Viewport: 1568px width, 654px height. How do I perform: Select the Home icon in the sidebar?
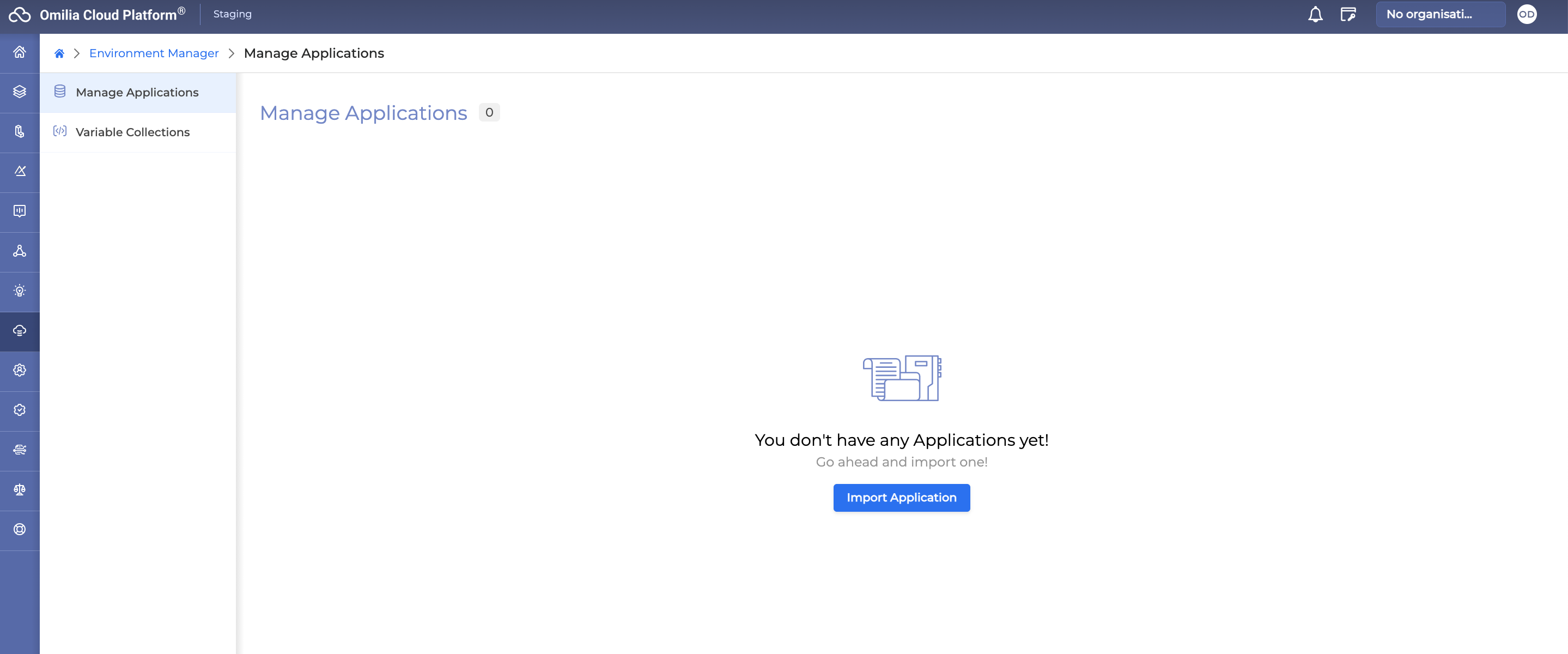tap(19, 52)
